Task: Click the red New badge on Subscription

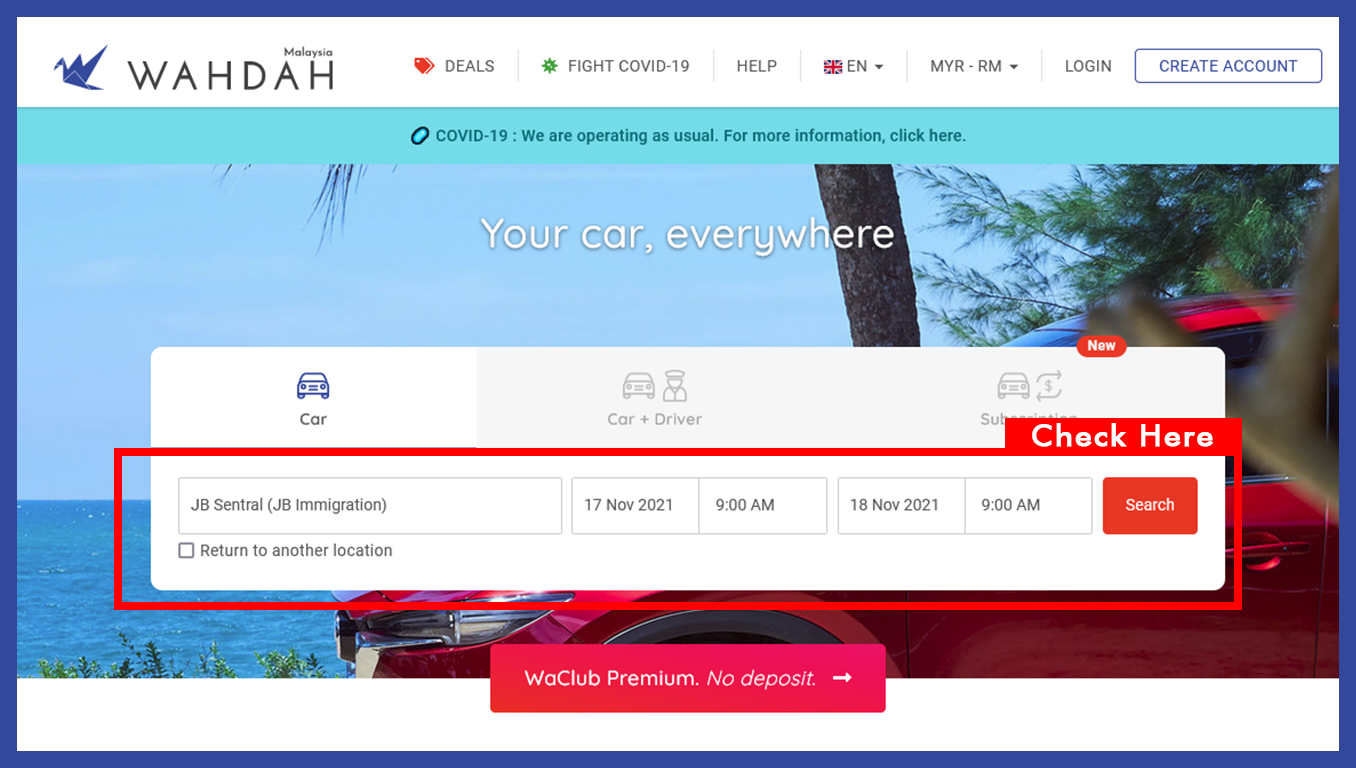Action: coord(1101,346)
